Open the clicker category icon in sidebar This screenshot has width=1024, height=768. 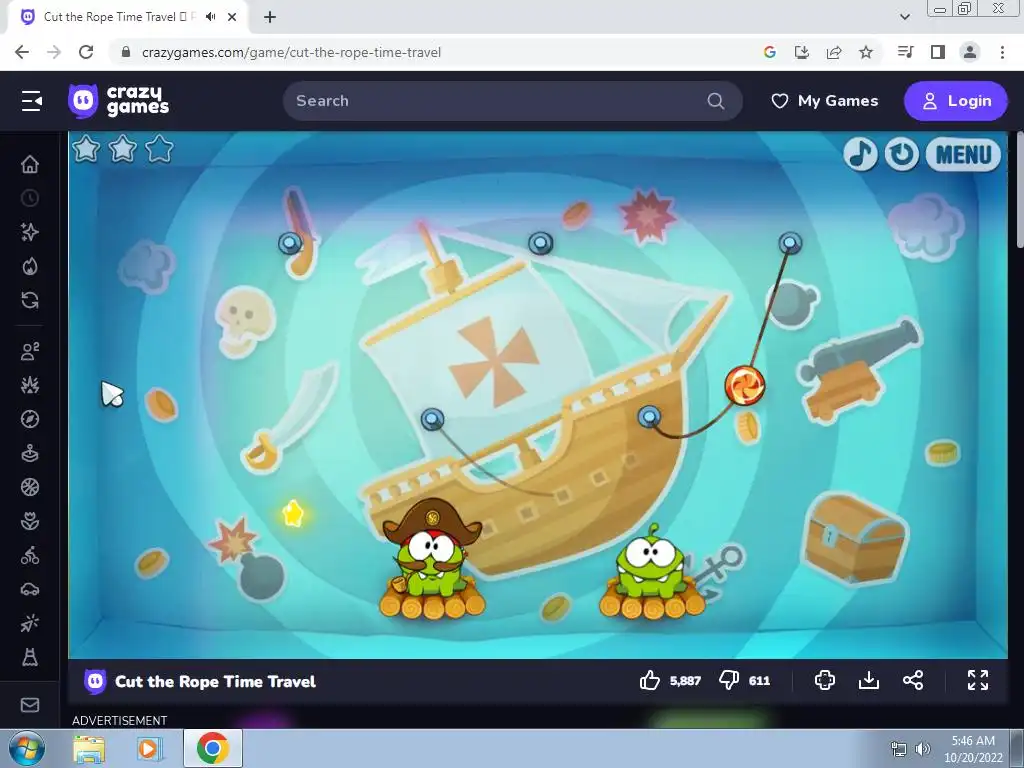30,623
